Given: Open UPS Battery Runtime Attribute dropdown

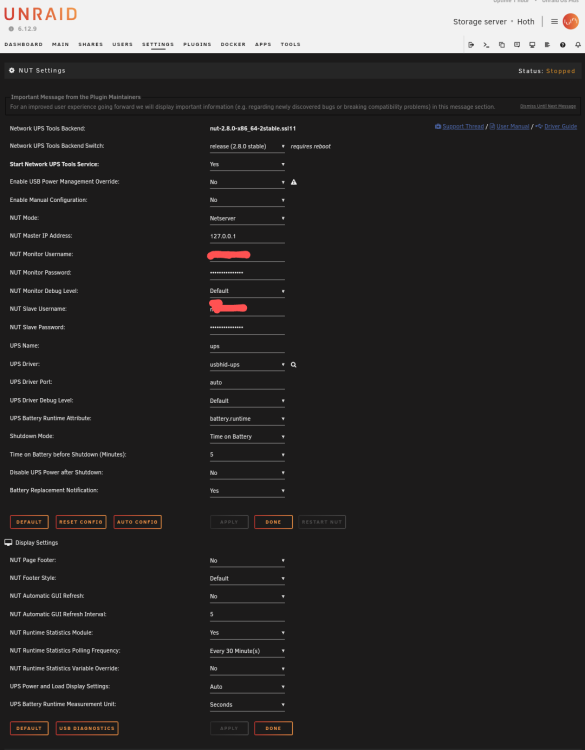Looking at the screenshot, I should 247,419.
